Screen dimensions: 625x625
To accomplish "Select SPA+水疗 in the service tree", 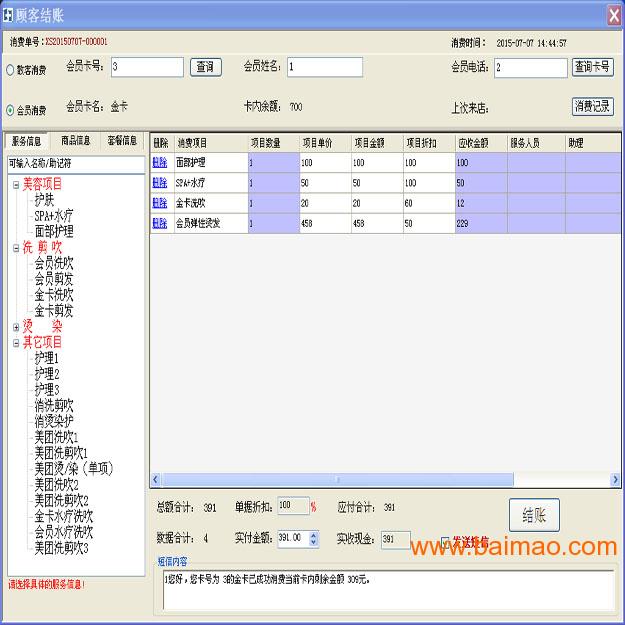I will pos(53,216).
